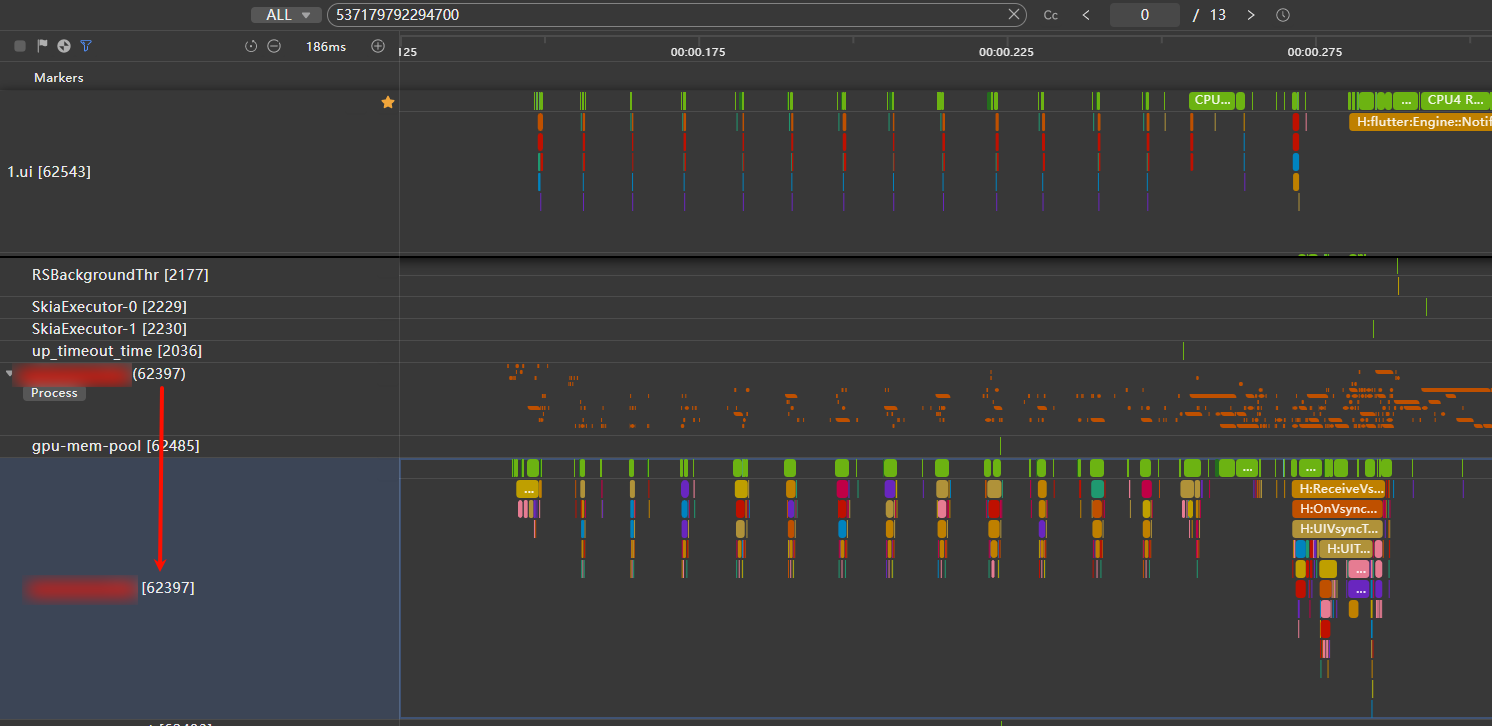Select the Markers row

[200, 77]
